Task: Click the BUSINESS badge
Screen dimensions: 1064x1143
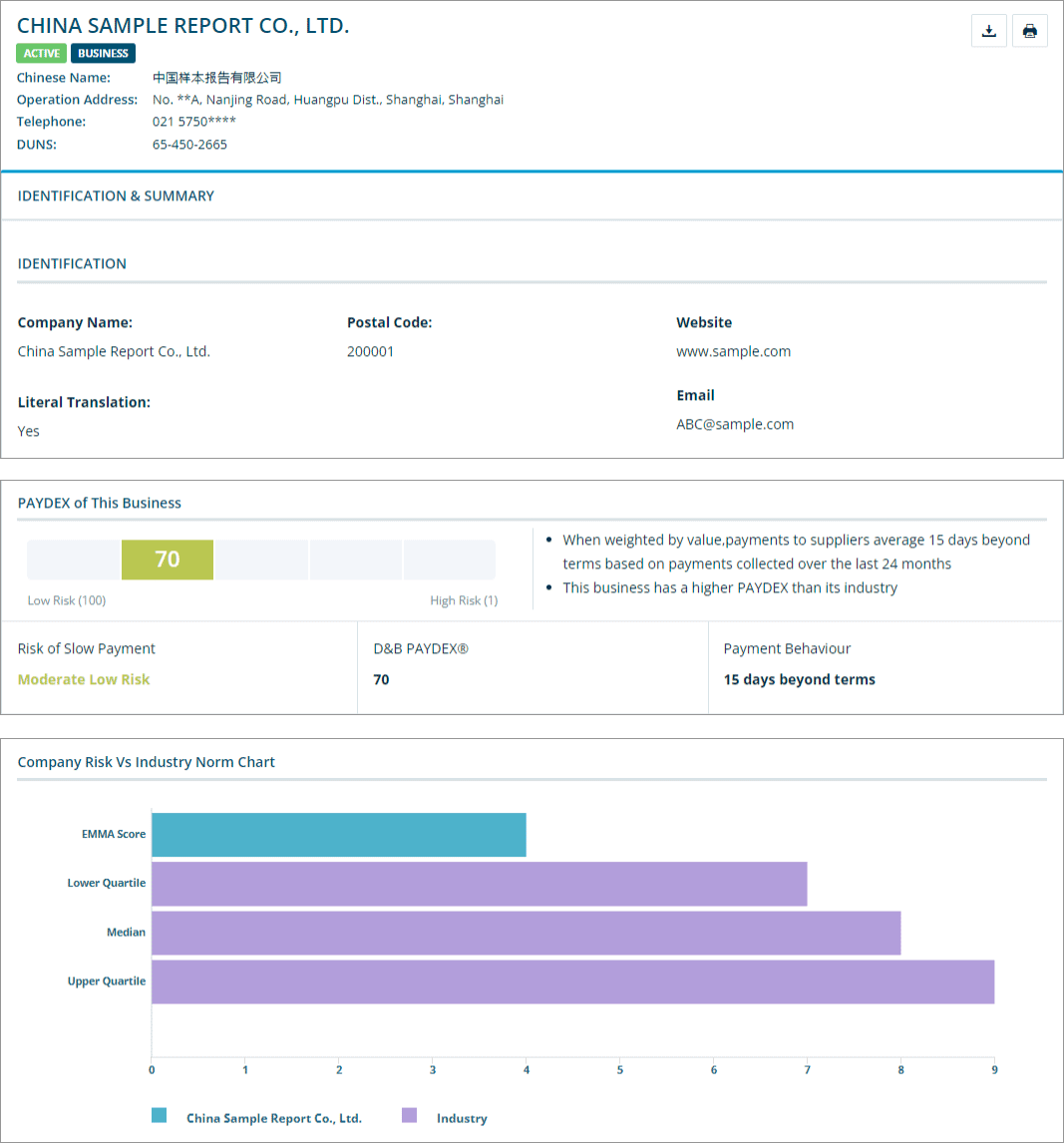Action: pyautogui.click(x=103, y=53)
